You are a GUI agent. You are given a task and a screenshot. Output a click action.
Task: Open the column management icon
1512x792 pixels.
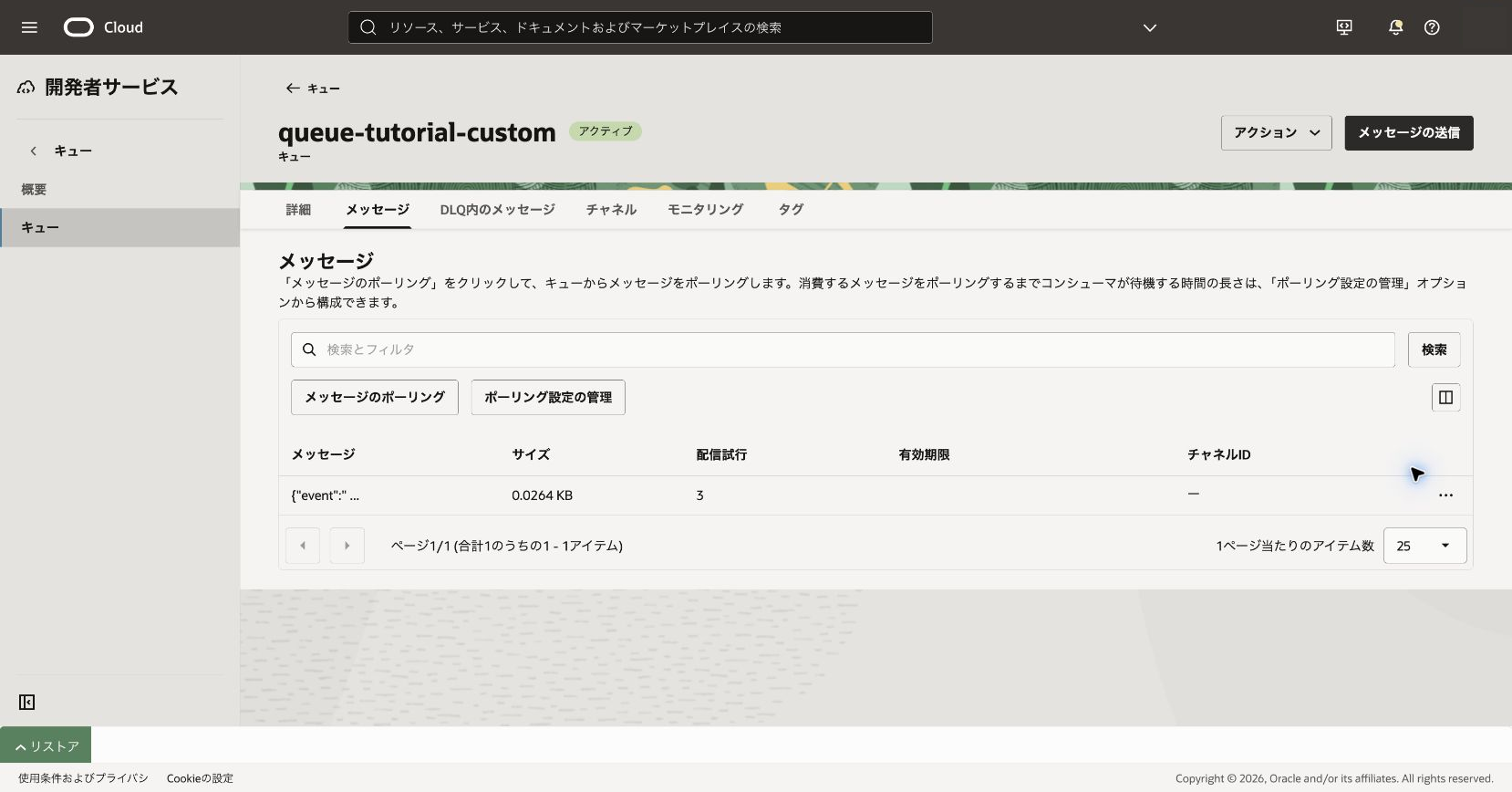pos(1445,397)
